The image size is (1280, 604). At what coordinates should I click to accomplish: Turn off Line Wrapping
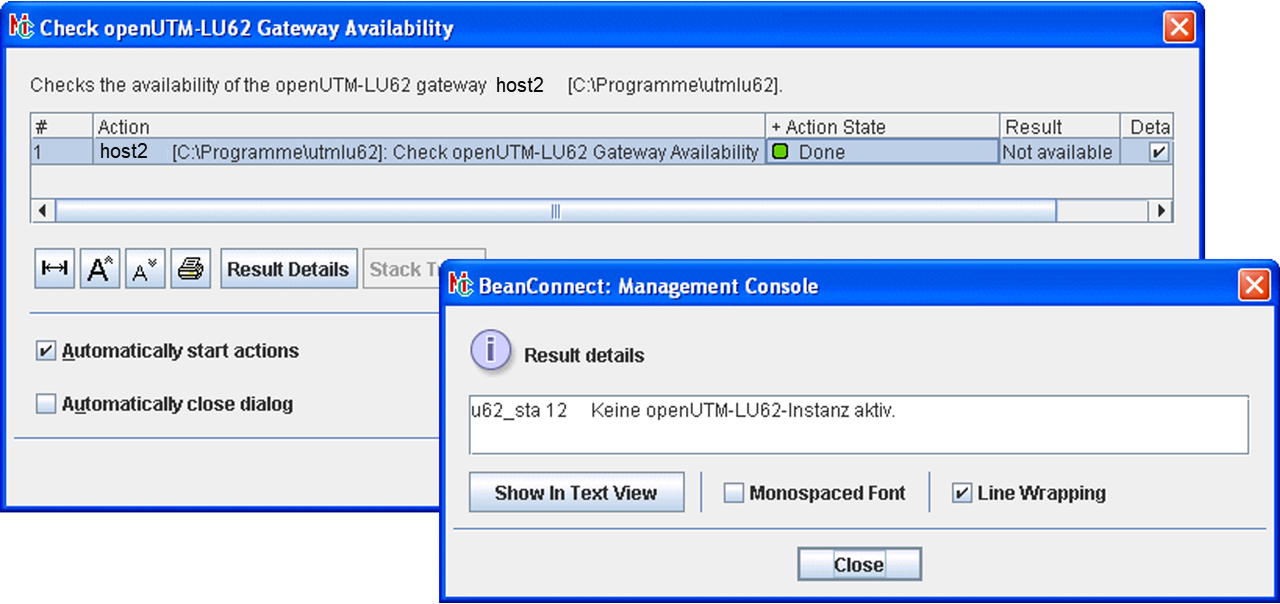(x=962, y=493)
